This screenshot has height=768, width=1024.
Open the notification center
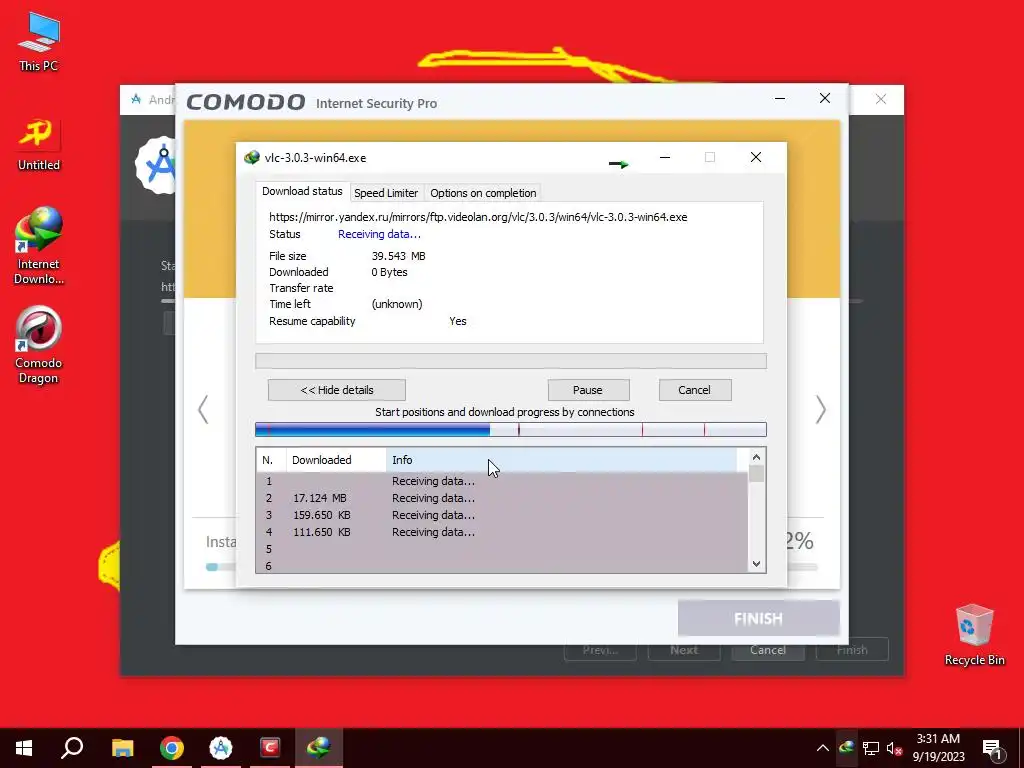(992, 748)
